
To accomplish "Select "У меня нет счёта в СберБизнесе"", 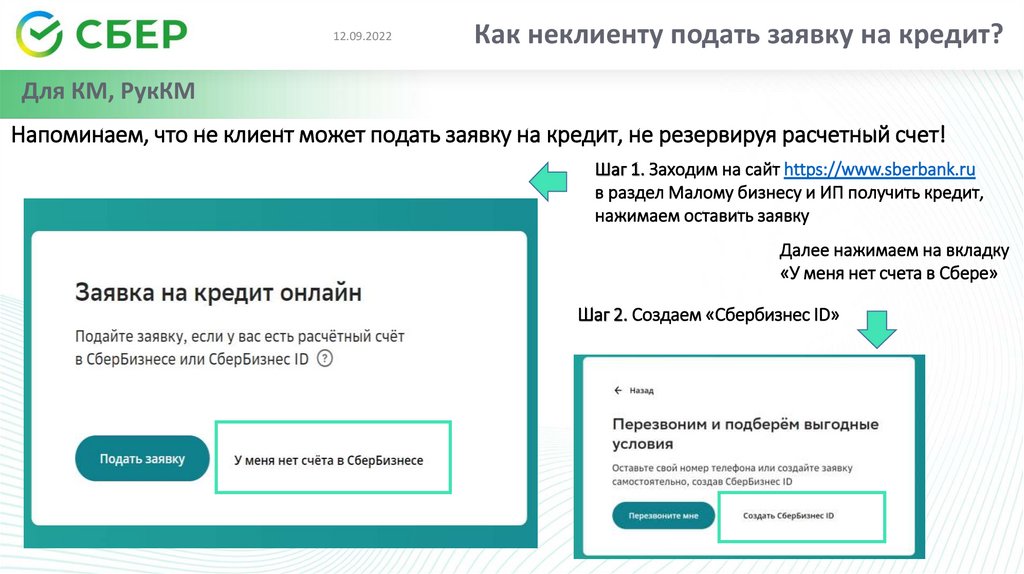I will (328, 460).
